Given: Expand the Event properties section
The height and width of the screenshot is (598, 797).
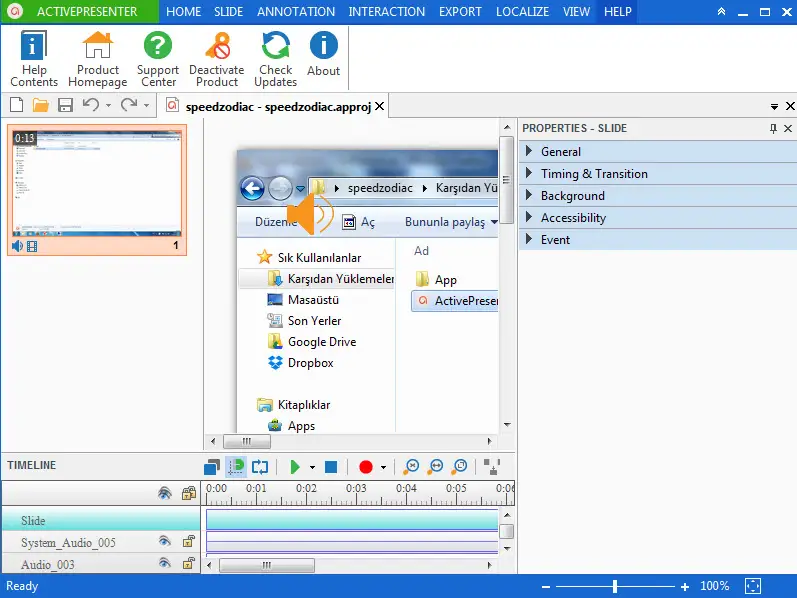Looking at the screenshot, I should point(658,240).
